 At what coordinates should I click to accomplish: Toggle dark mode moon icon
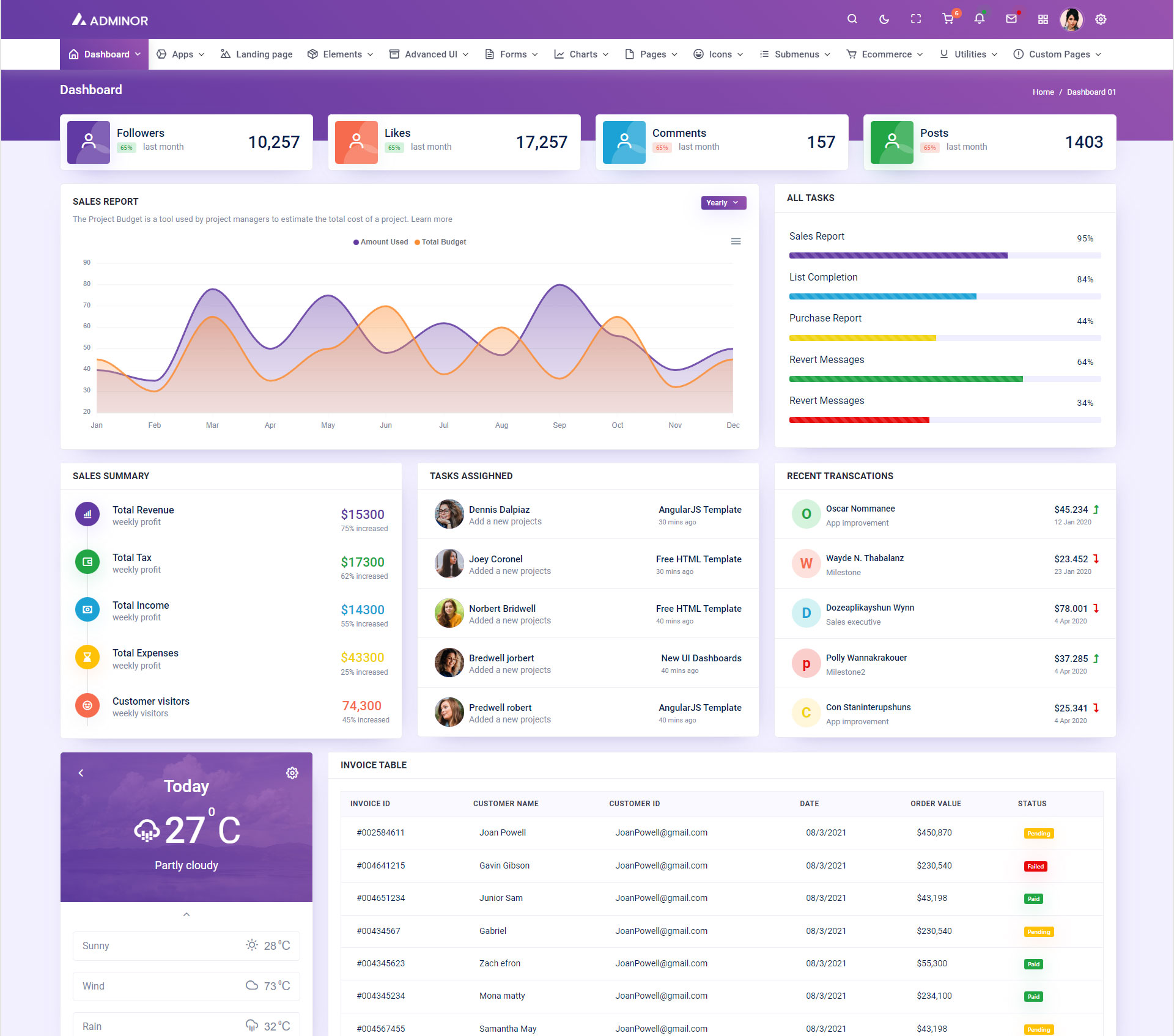(884, 19)
